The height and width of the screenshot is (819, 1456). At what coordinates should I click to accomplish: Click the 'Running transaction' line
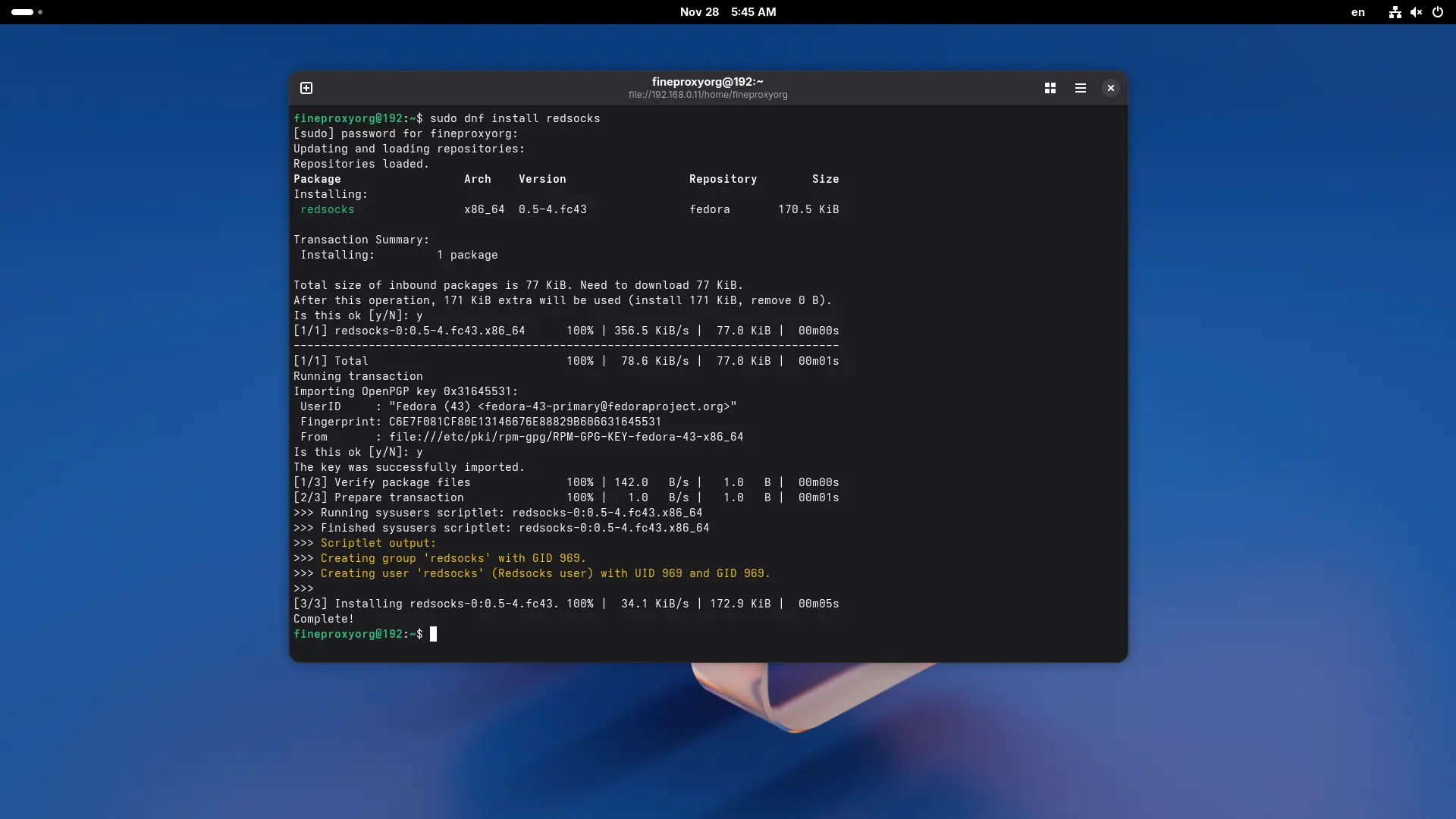click(x=358, y=376)
